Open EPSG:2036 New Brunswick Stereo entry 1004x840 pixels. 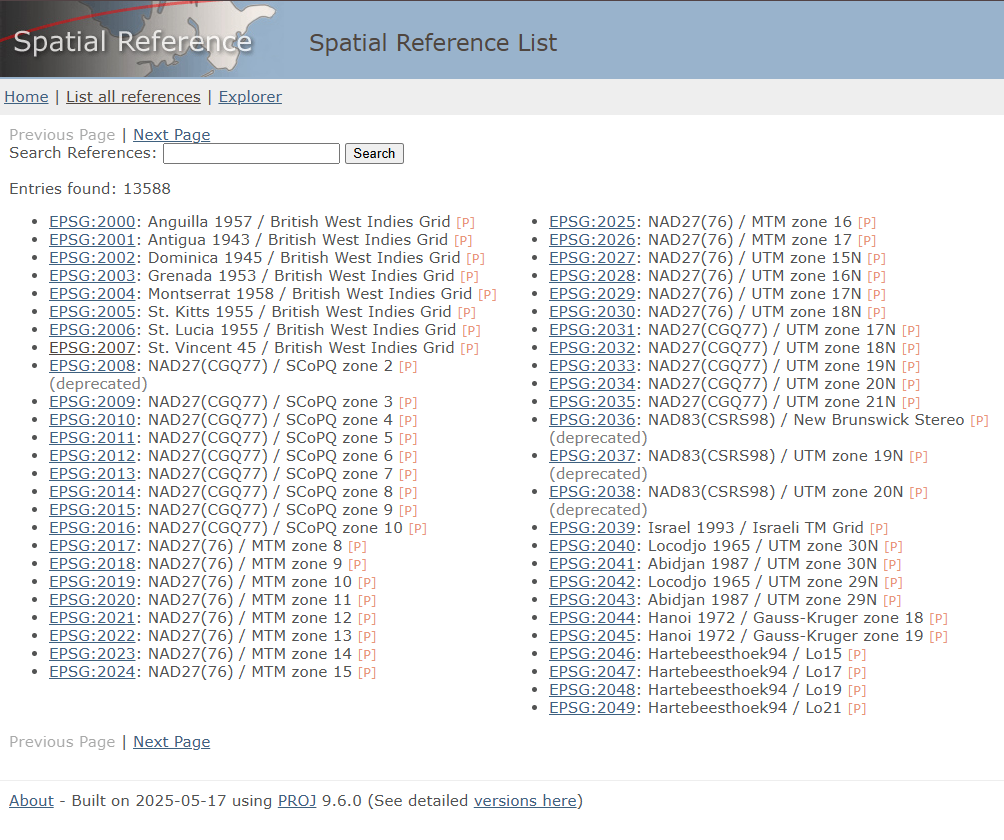592,420
